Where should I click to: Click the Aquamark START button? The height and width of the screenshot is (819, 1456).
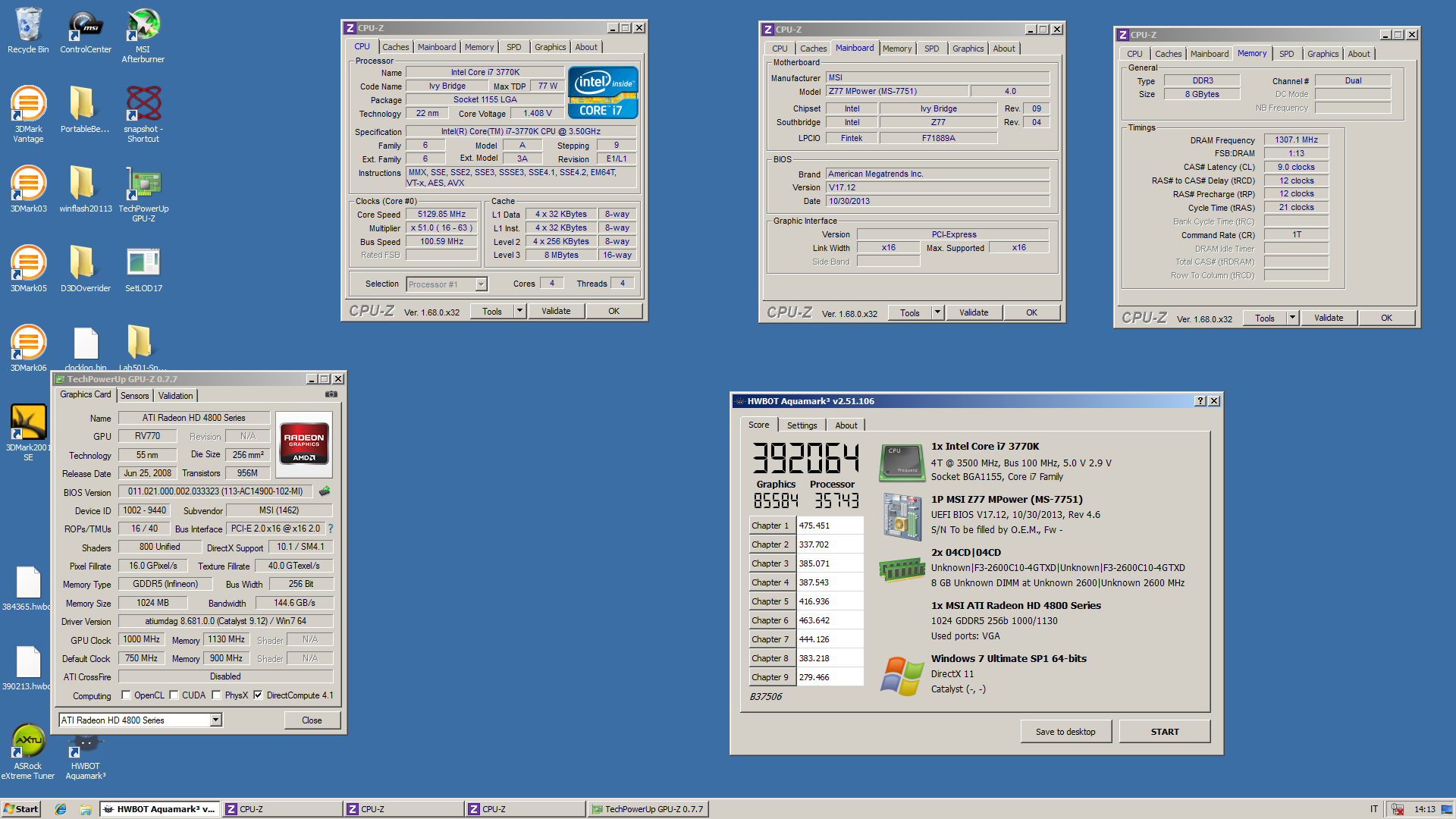(1165, 732)
